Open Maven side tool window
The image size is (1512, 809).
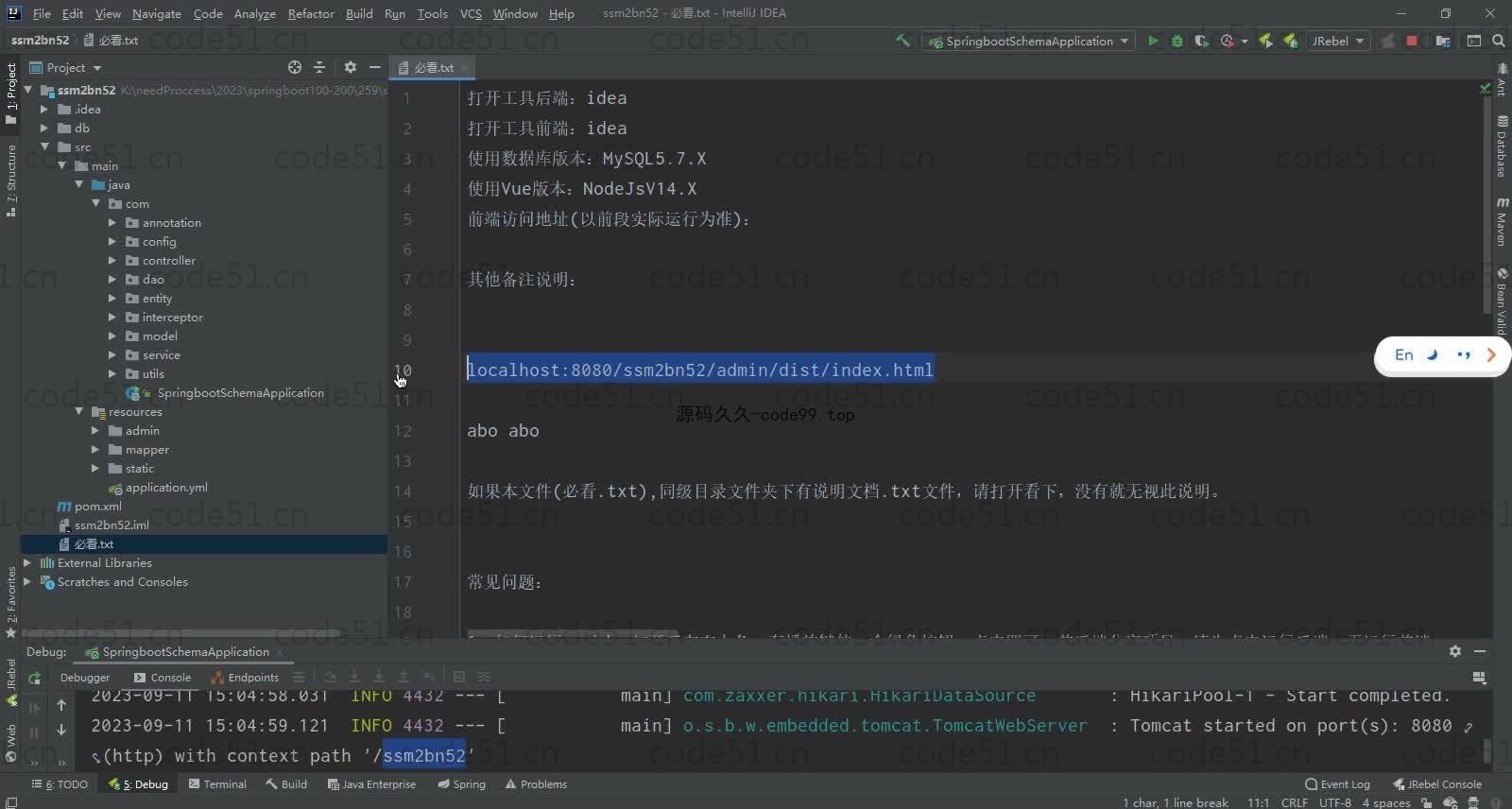[x=1502, y=222]
